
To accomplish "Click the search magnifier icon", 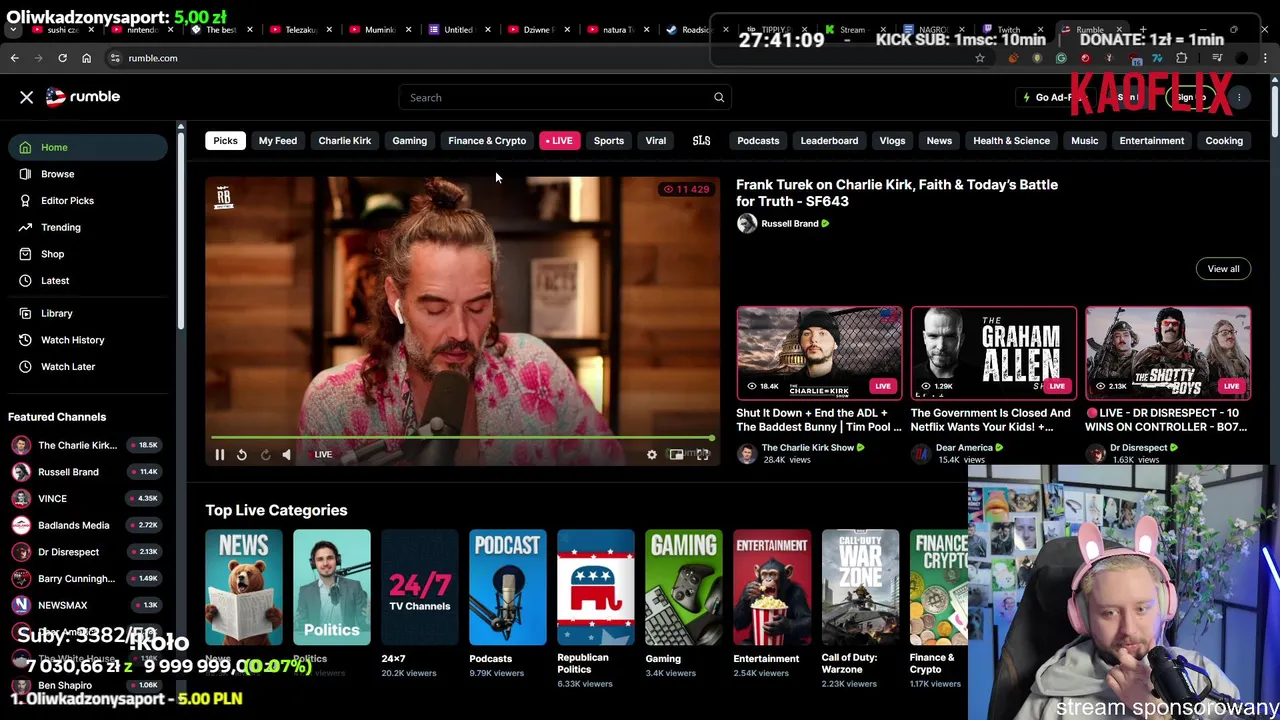I will pos(718,97).
